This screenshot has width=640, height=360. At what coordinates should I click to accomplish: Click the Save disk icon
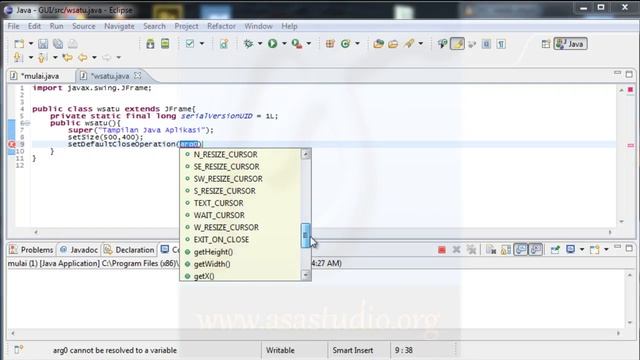[x=43, y=44]
